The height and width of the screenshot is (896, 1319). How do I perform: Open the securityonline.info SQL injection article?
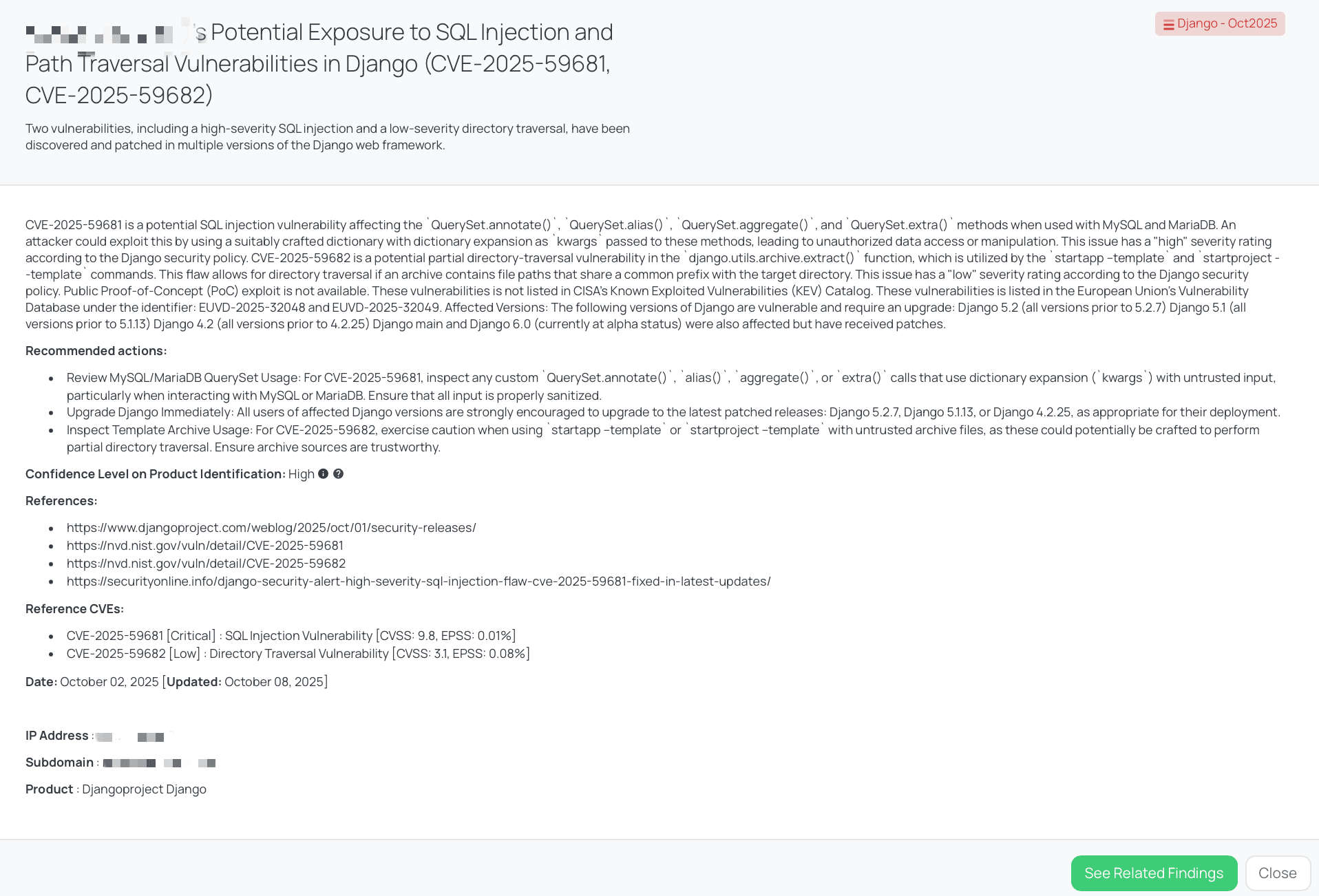click(419, 581)
